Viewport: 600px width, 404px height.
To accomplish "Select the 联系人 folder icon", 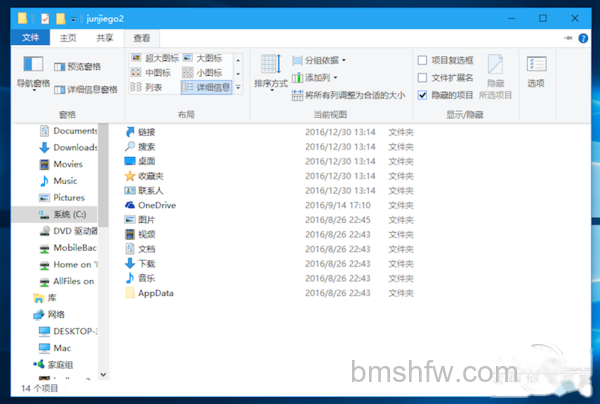I will pyautogui.click(x=130, y=191).
